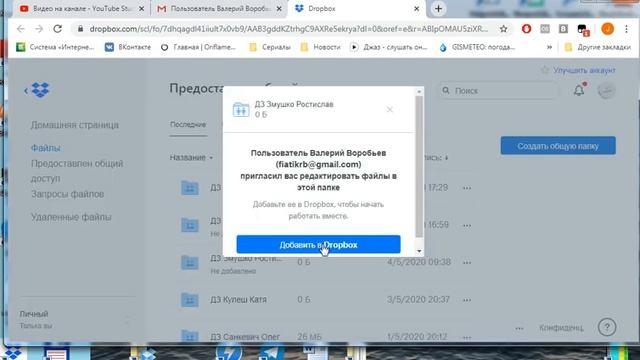
Task: Click the Dropbox logo in sidebar
Action: coord(40,90)
